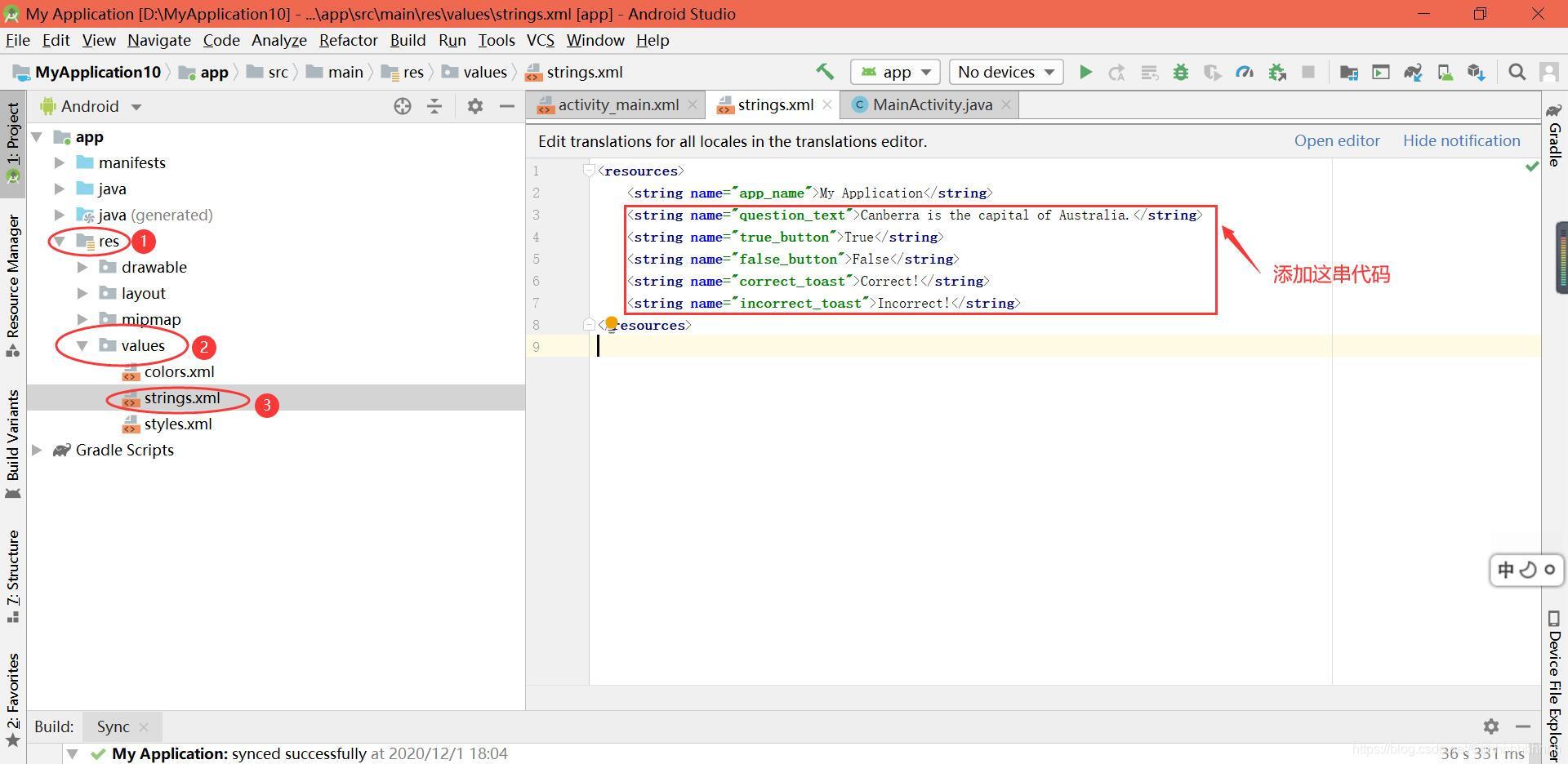Open the Search Everywhere magnifier icon

(1517, 72)
